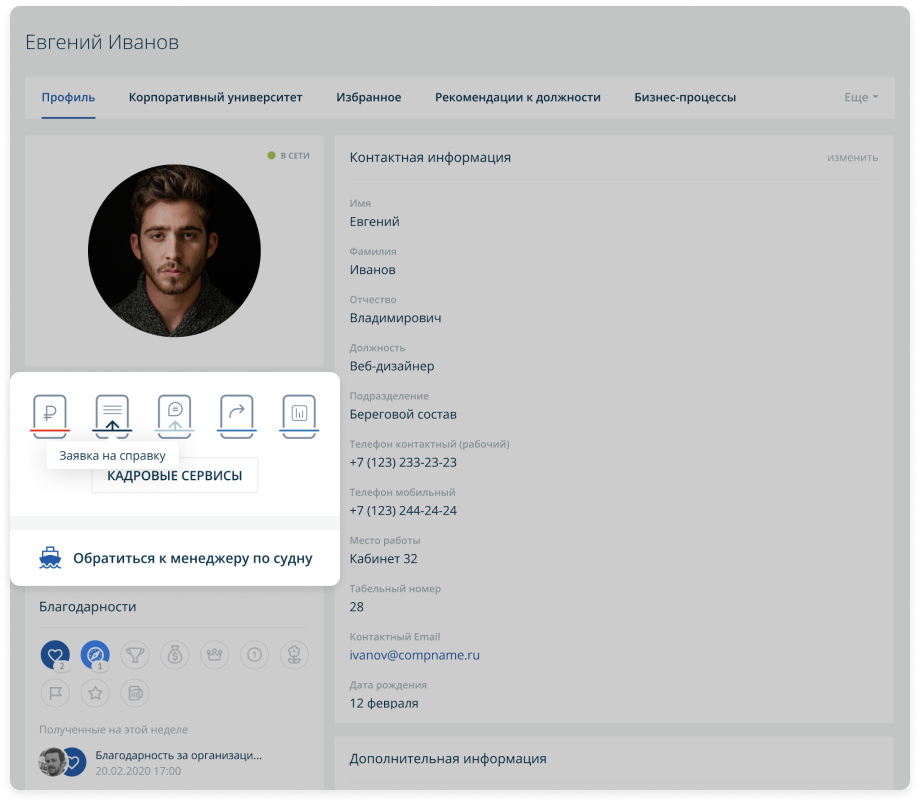Click the Евгений first name value
This screenshot has width=920, height=804.
(x=374, y=222)
